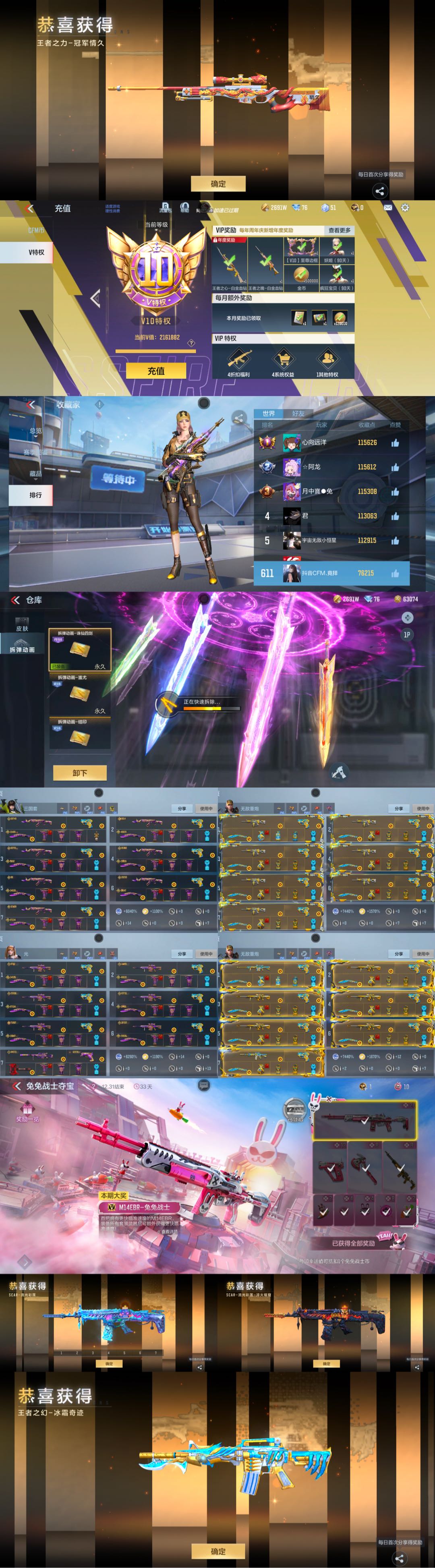Open the mail envelope icon
Image resolution: width=435 pixels, height=1568 pixels.
tap(387, 207)
